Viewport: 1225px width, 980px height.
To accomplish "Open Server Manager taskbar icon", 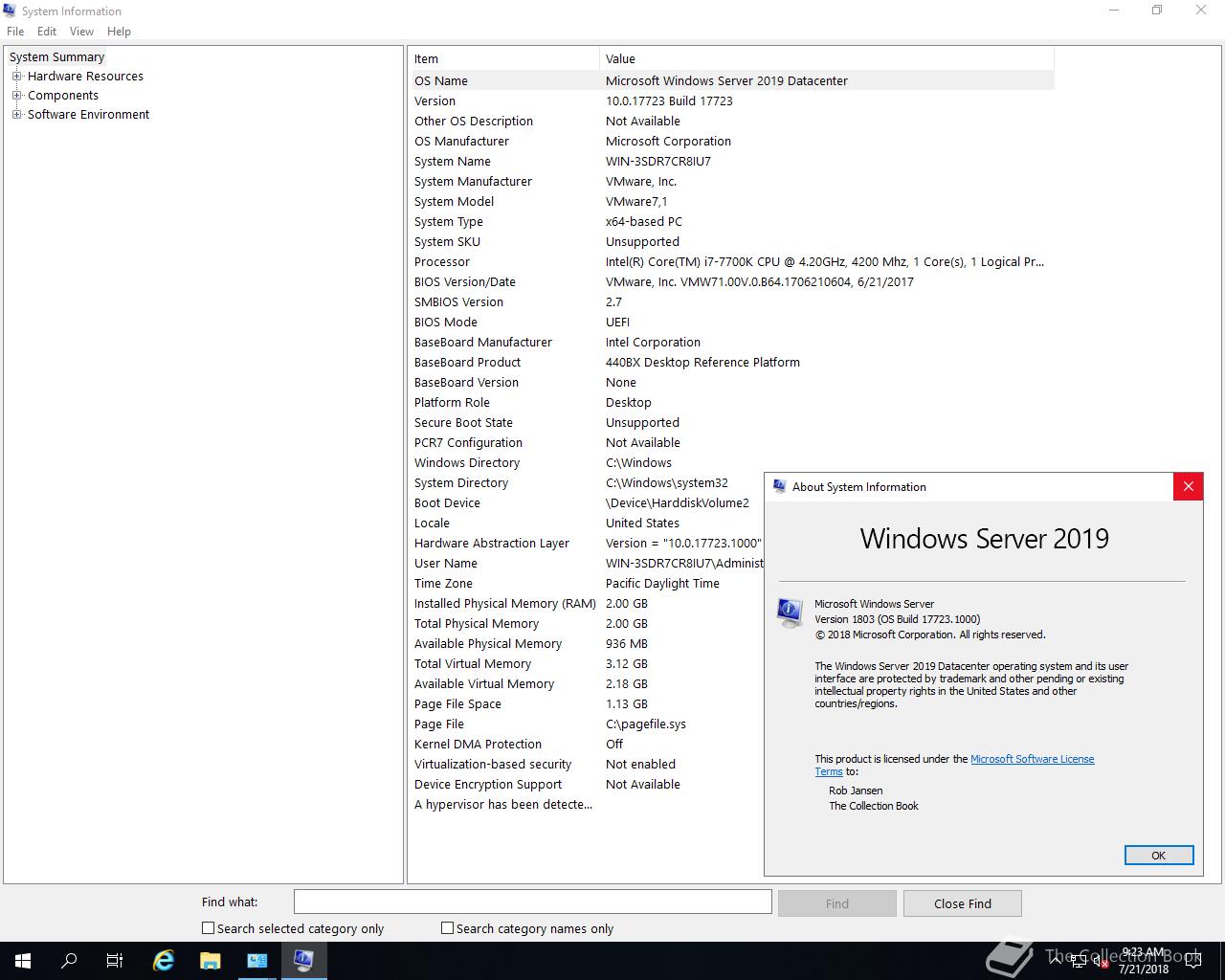I will click(x=257, y=961).
